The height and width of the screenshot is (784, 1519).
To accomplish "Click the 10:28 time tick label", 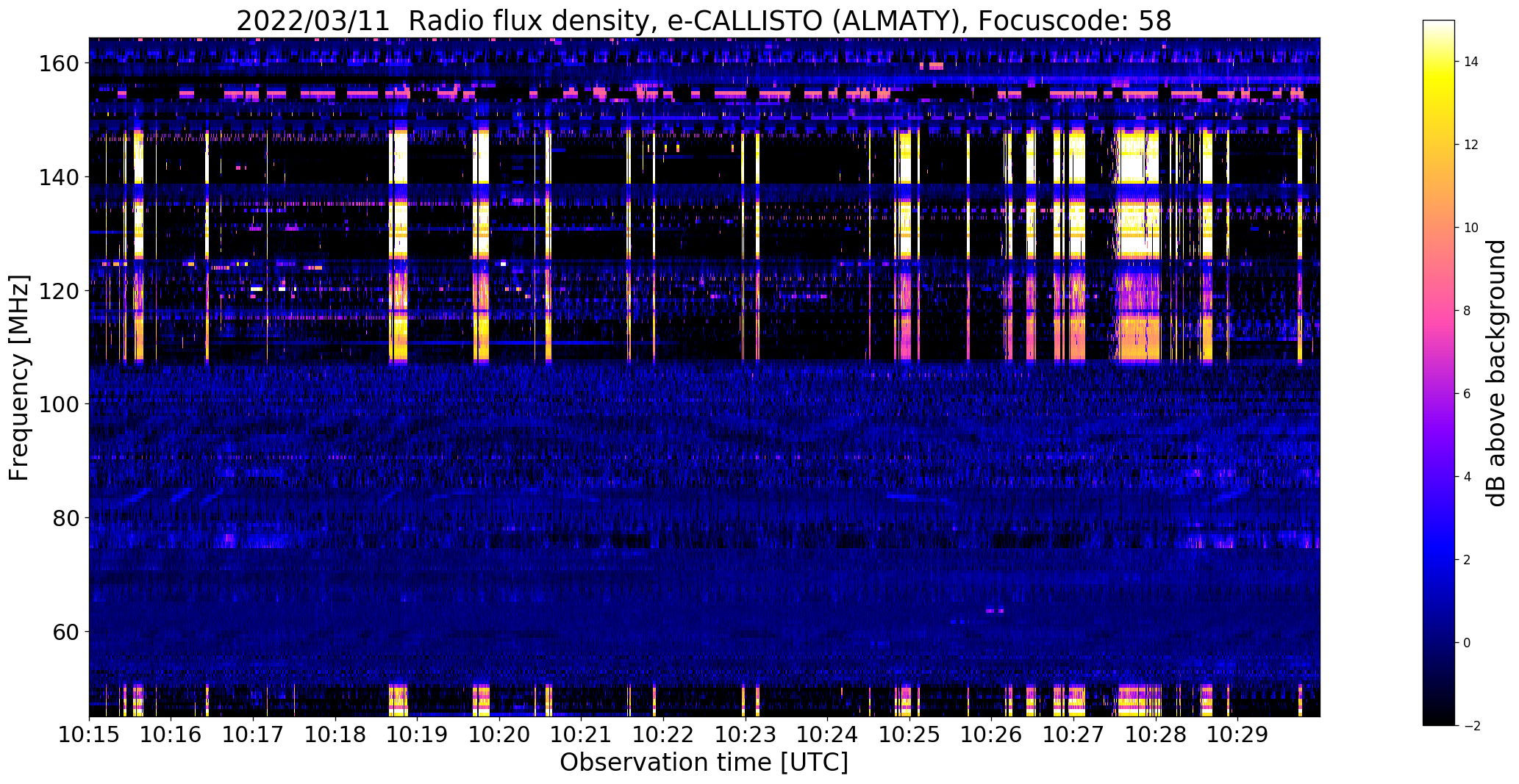I will 1156,734.
